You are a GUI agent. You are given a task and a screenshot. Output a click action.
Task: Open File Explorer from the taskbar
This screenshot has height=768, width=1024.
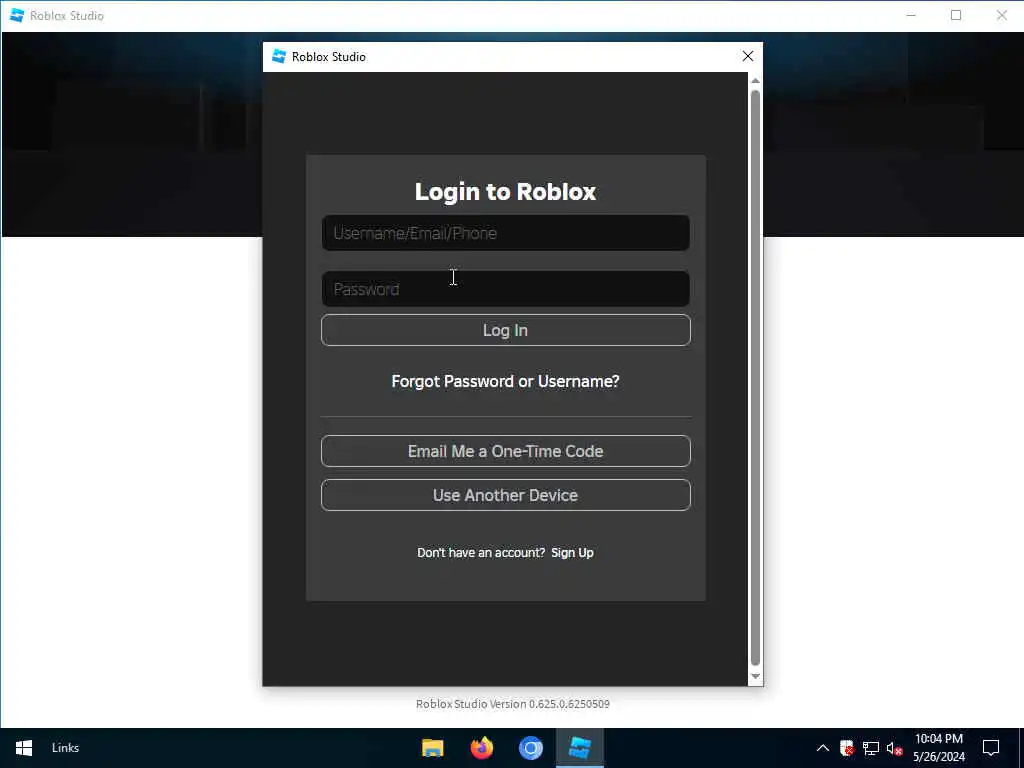click(x=432, y=748)
